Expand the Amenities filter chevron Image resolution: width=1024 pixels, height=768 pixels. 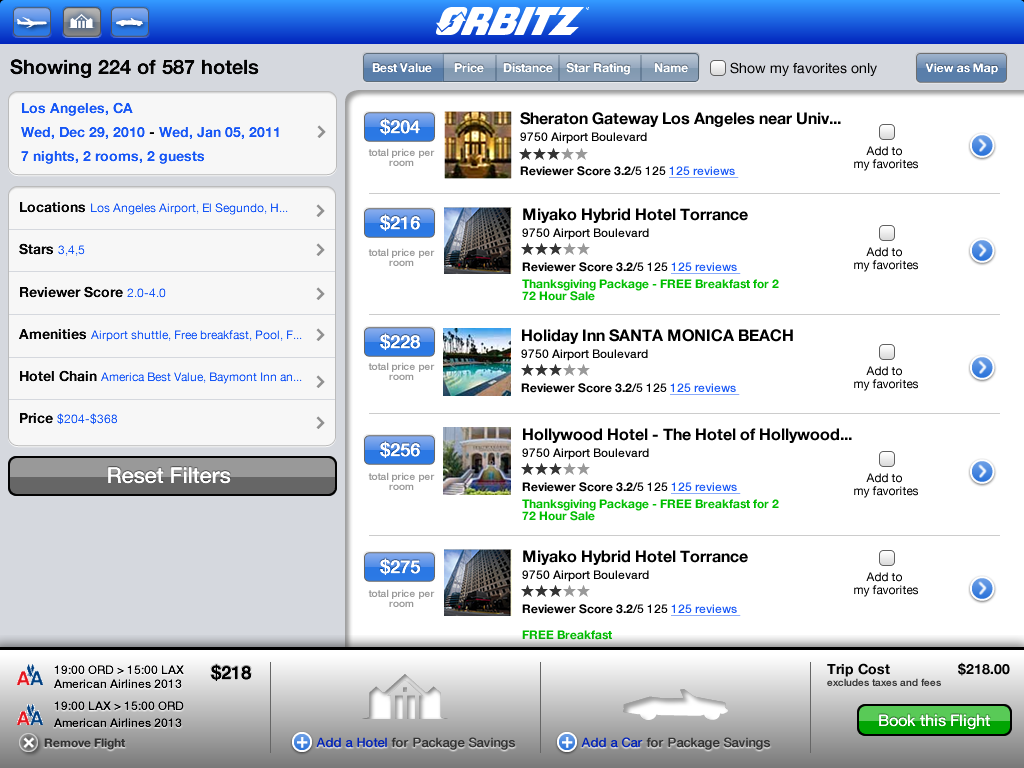click(321, 335)
